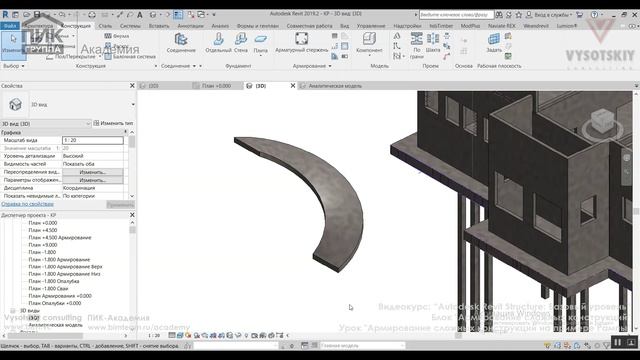
Task: Choose the Отдельный isolated foundation tool
Action: 218,43
